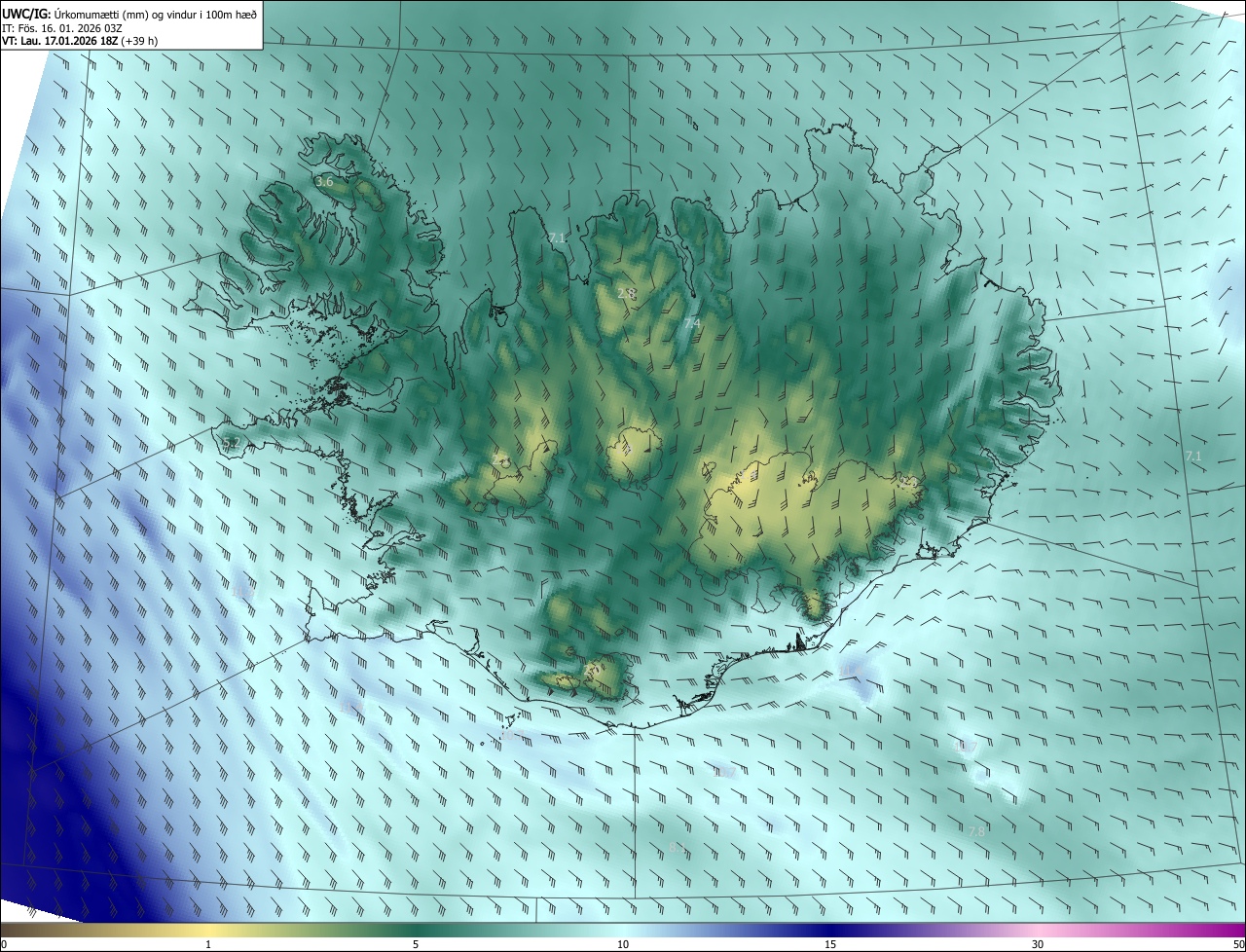1246x952 pixels.
Task: Click the colorbar tick label '50'
Action: coord(1238,945)
